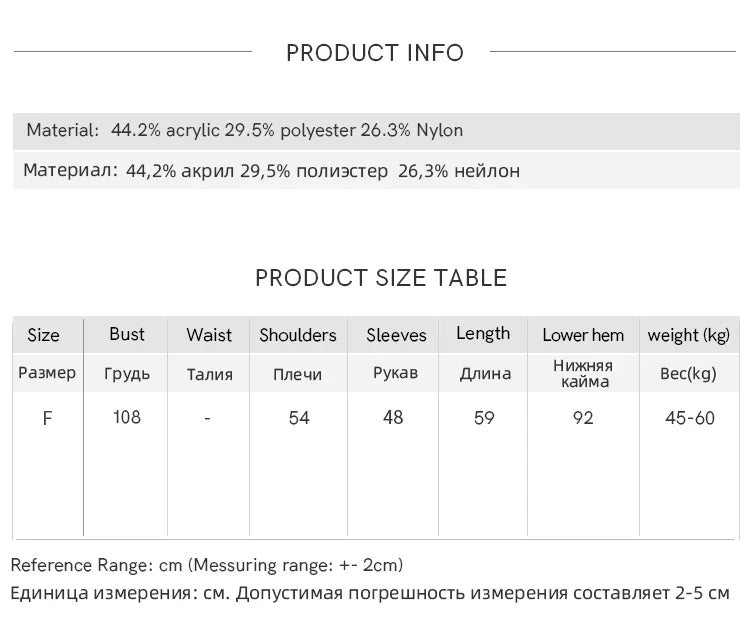Select the lower hem value 92
The width and height of the screenshot is (750, 630).
click(583, 418)
